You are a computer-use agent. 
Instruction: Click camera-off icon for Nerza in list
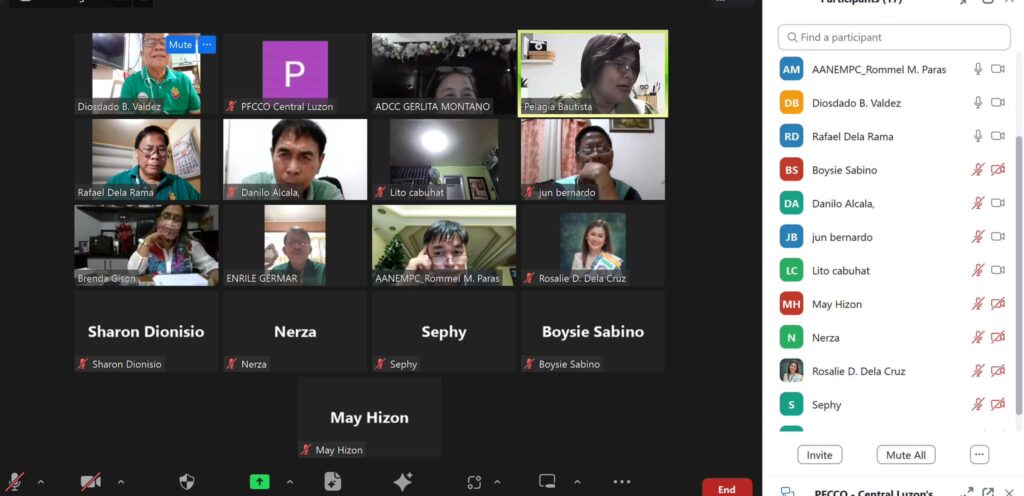coord(998,337)
